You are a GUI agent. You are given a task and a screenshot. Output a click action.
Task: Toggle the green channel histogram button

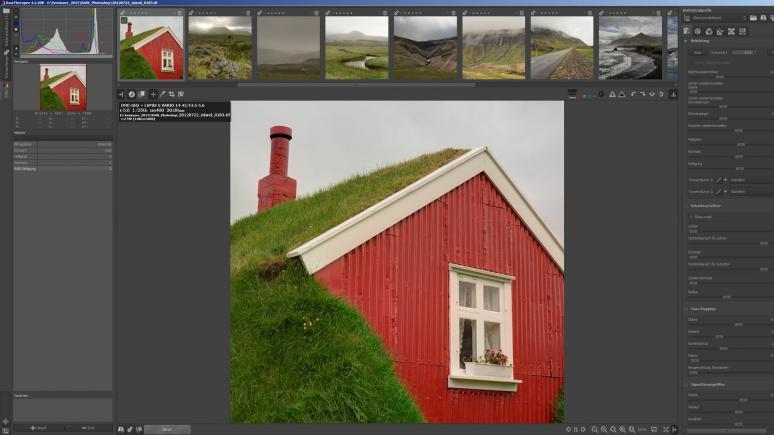(x=16, y=17)
